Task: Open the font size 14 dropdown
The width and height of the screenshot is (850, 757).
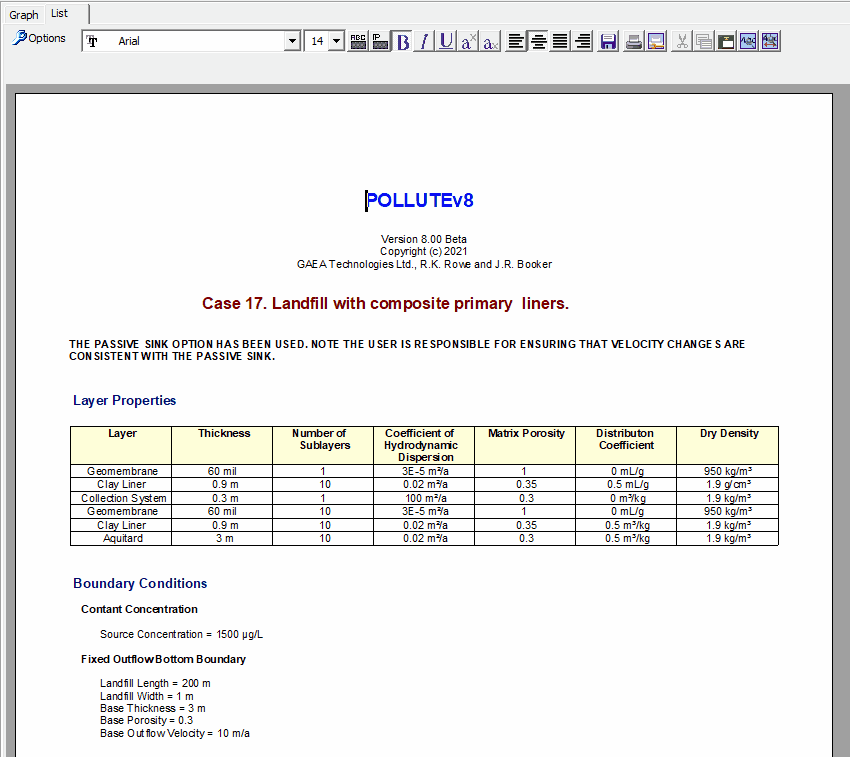Action: pos(337,41)
